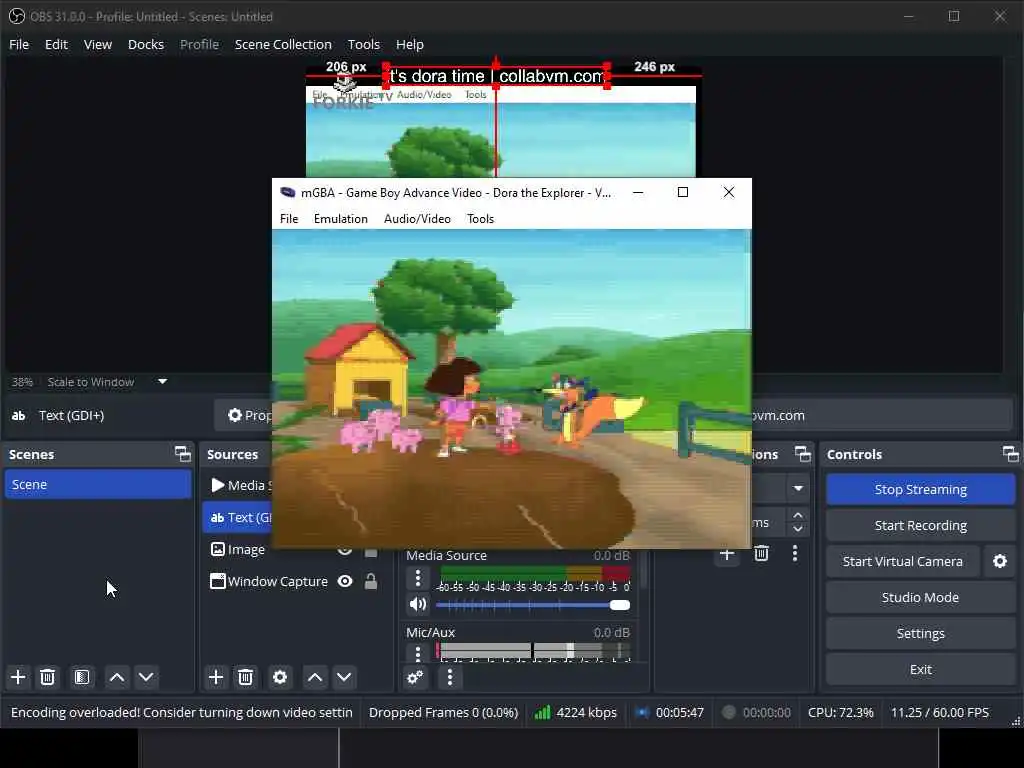Screen dimensions: 1024x768
Task: Open virtual camera settings gear icon
Action: pyautogui.click(x=1000, y=562)
